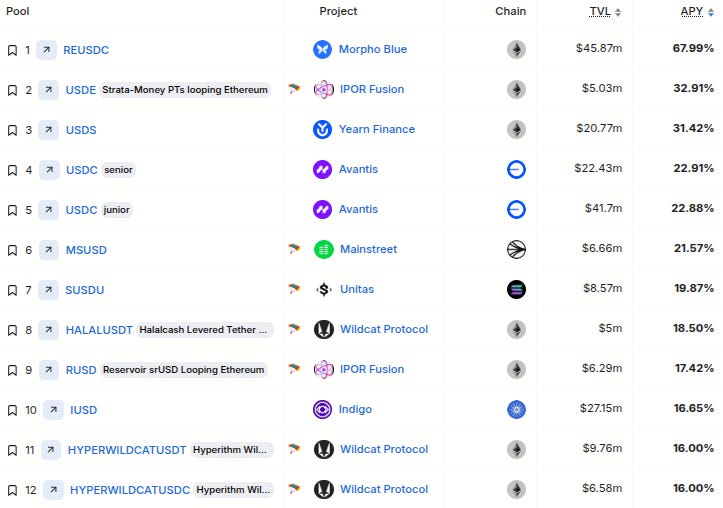This screenshot has height=508, width=723.
Task: Bookmark the USDE pool row
Action: (12, 90)
